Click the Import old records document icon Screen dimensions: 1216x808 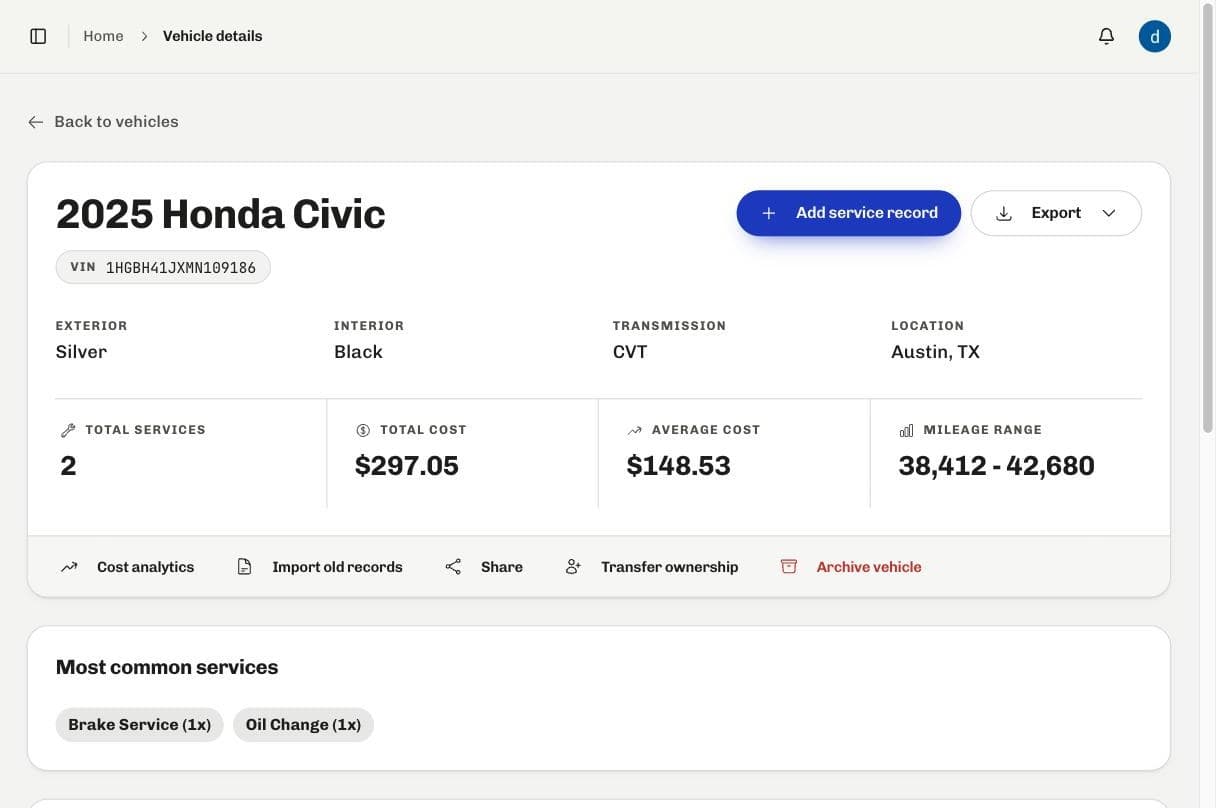click(x=244, y=567)
